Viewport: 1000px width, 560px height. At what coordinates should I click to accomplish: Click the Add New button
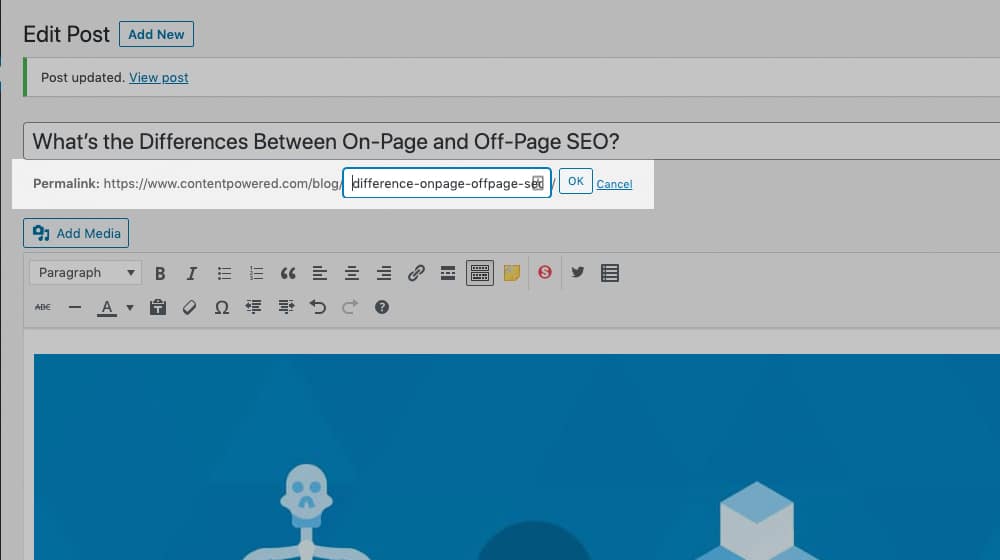tap(156, 34)
